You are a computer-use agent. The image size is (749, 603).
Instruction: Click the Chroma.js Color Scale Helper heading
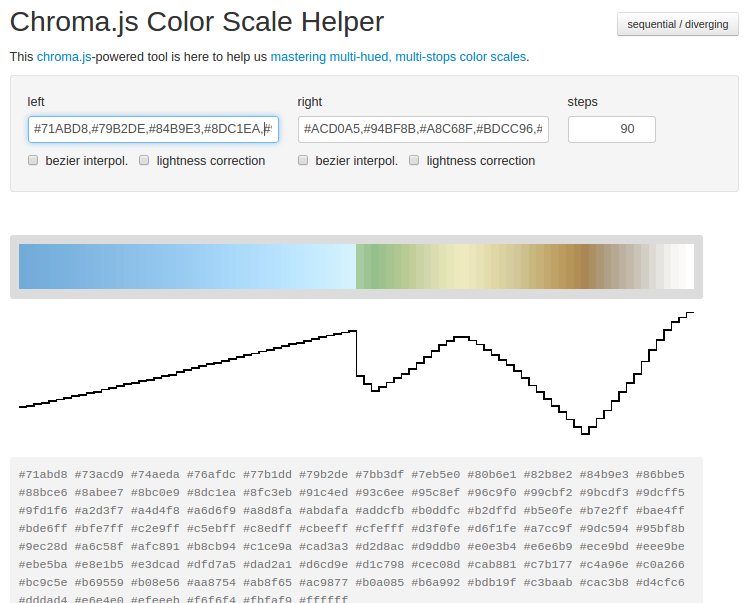point(197,22)
